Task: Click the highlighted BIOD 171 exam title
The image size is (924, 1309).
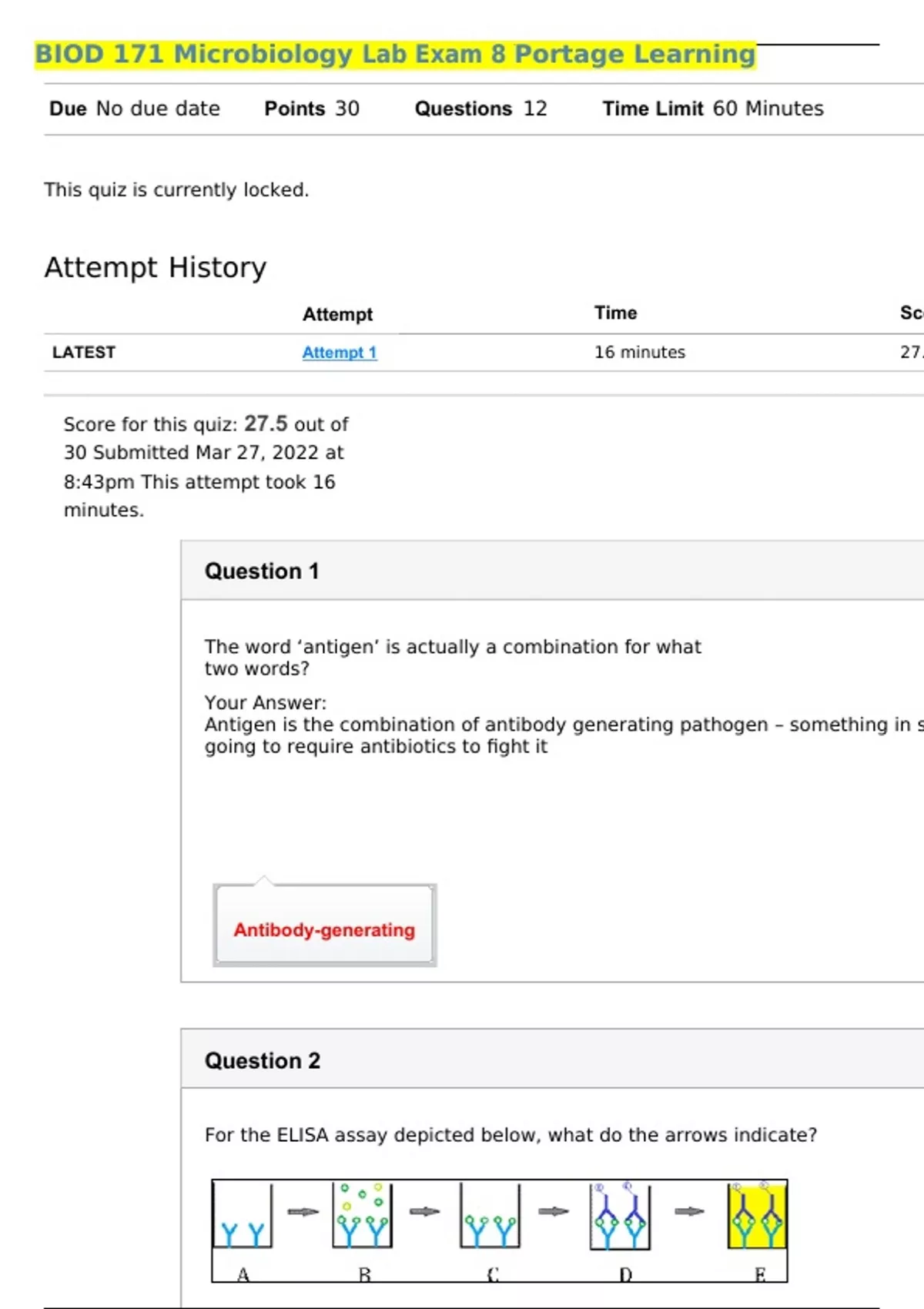Action: [395, 55]
